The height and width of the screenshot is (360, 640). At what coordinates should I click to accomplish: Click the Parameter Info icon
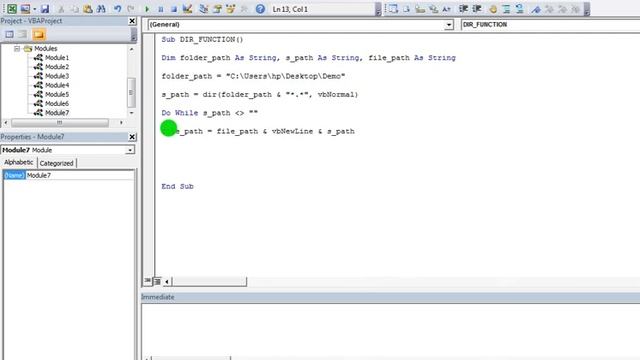[x=433, y=9]
